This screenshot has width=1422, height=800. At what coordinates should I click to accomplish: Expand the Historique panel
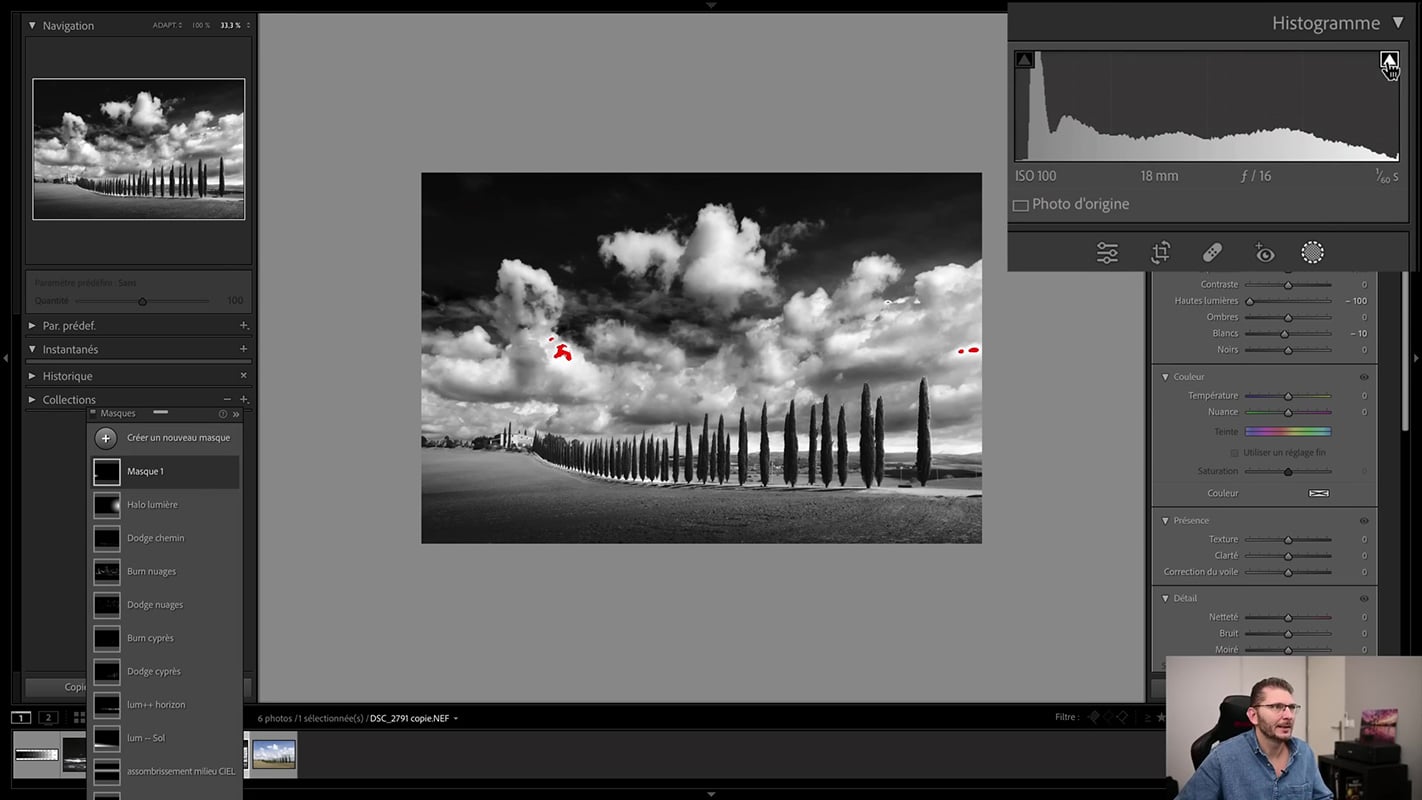[32, 376]
